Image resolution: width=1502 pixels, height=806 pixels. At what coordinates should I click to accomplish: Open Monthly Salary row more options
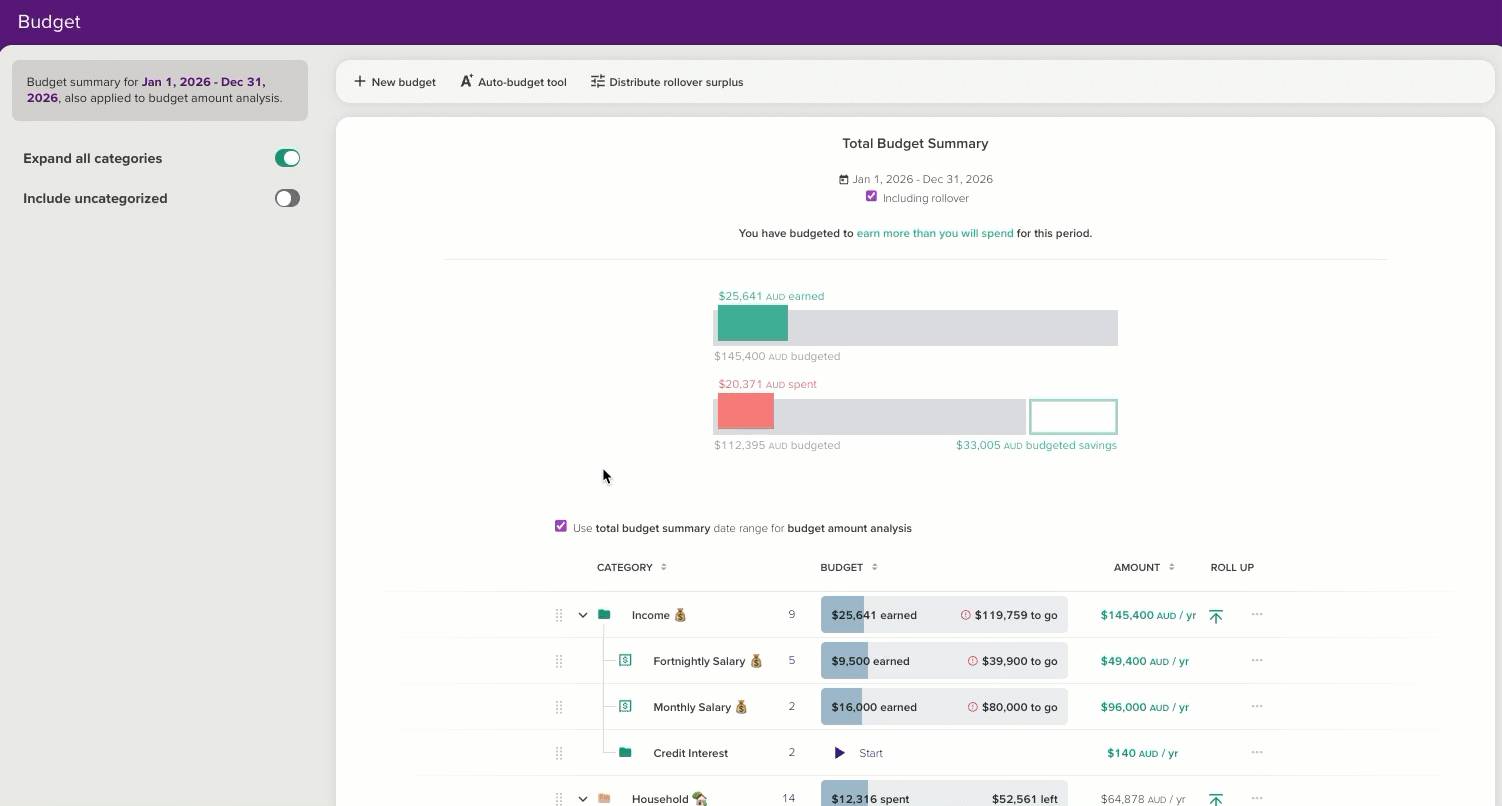pos(1257,706)
